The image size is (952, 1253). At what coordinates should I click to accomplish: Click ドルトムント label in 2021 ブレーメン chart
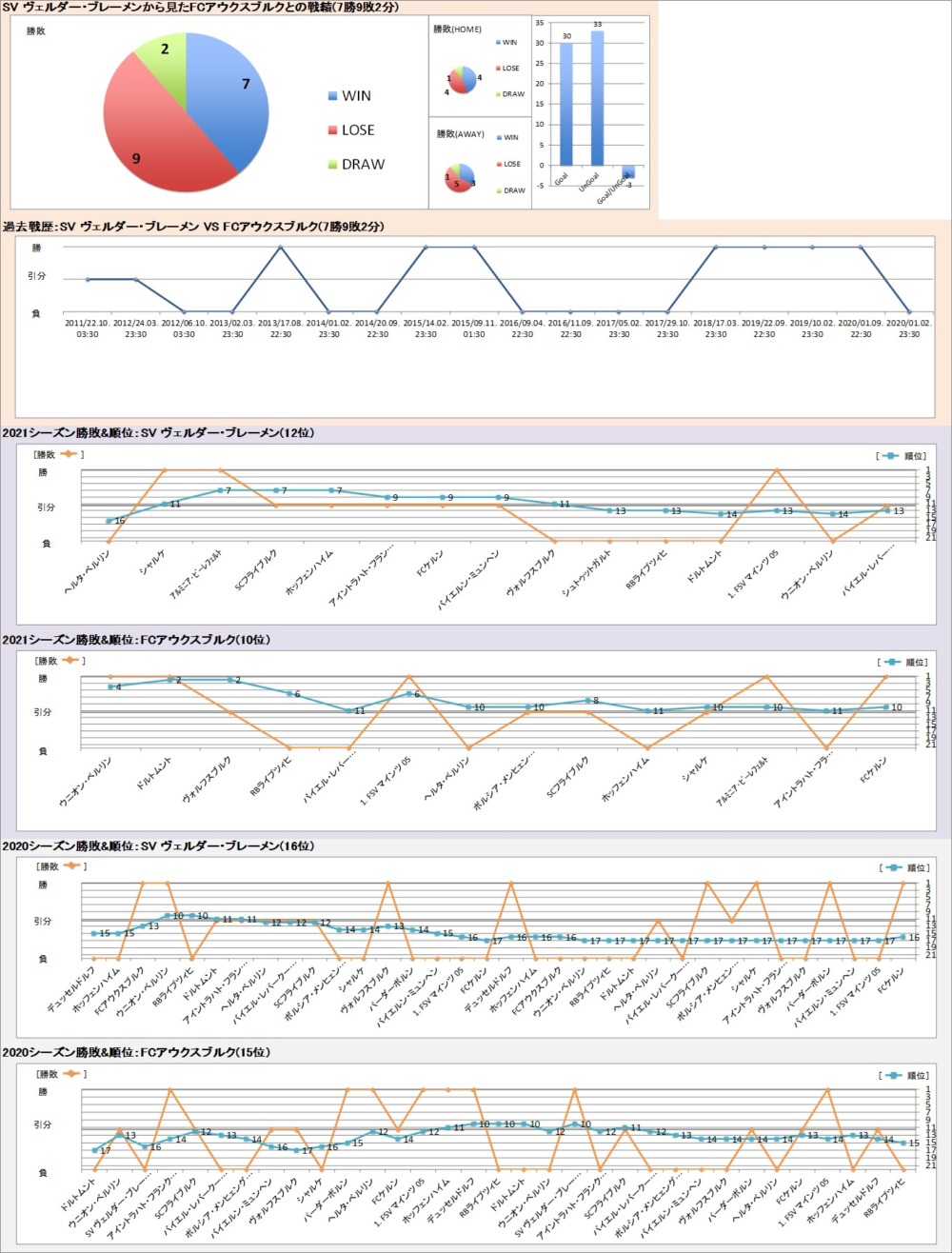coord(704,566)
